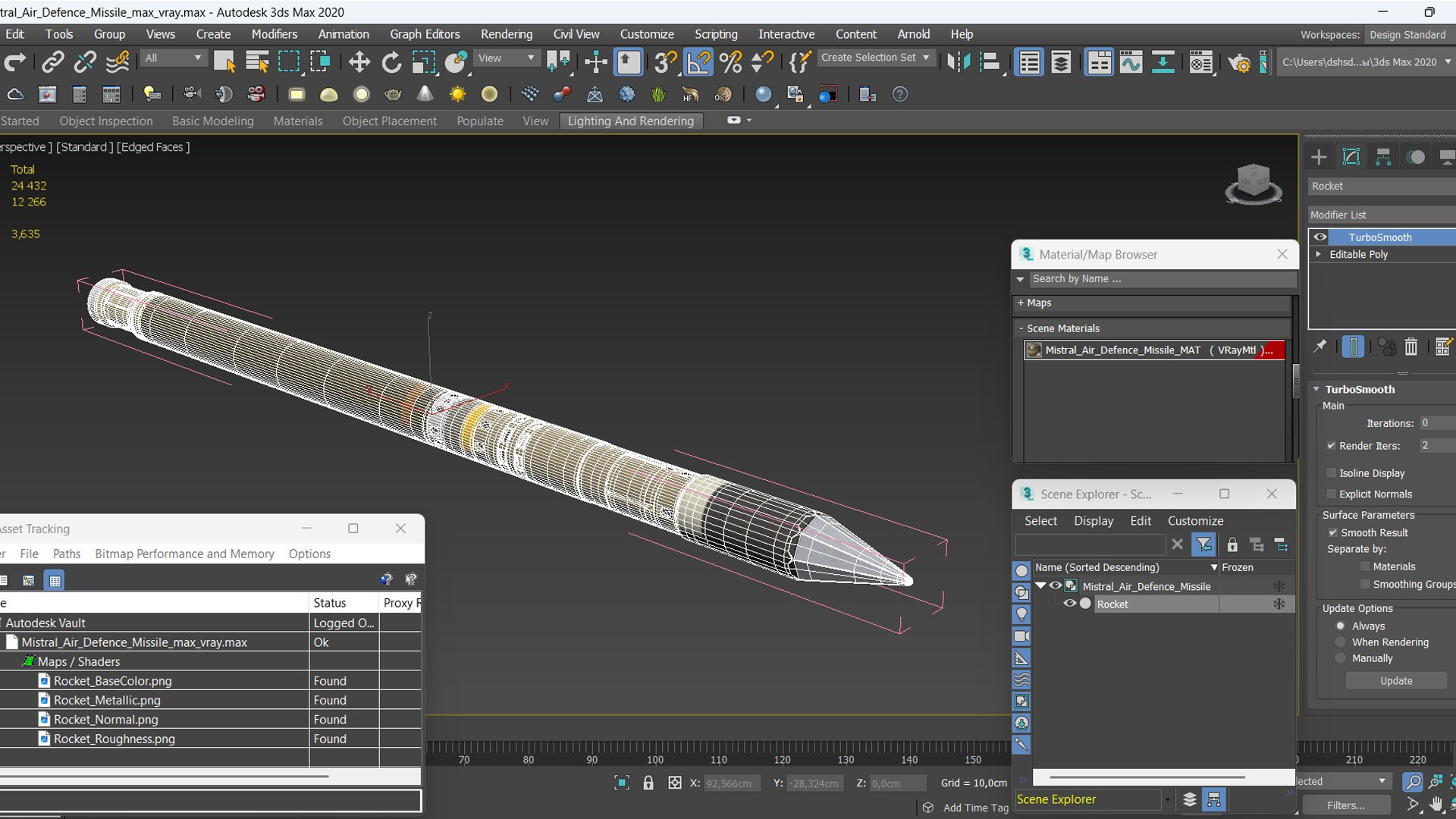The image size is (1456, 819).
Task: Click the Mirror tool icon
Action: point(959,61)
